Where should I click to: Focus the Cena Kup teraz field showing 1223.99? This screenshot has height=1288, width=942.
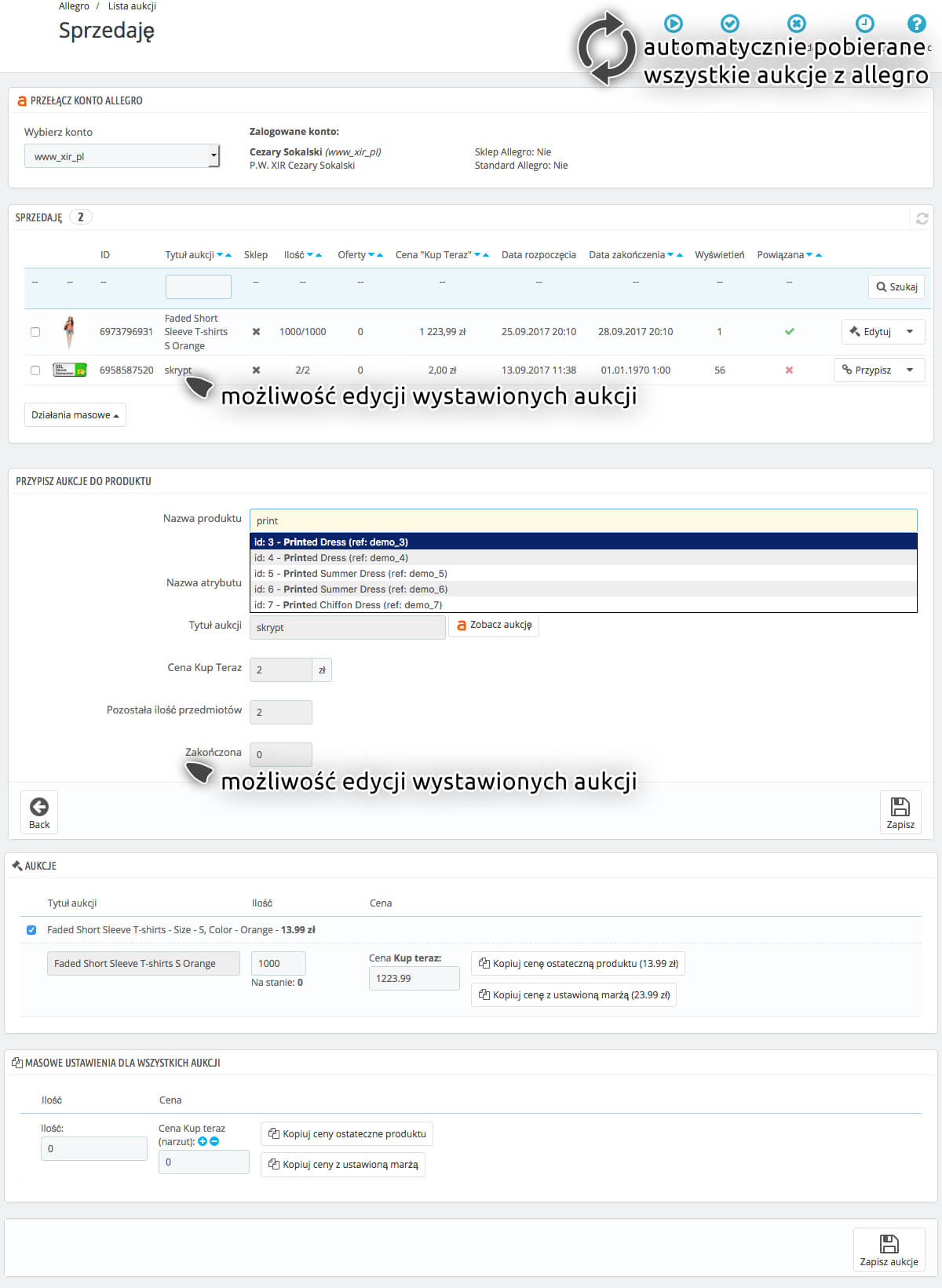(x=414, y=978)
